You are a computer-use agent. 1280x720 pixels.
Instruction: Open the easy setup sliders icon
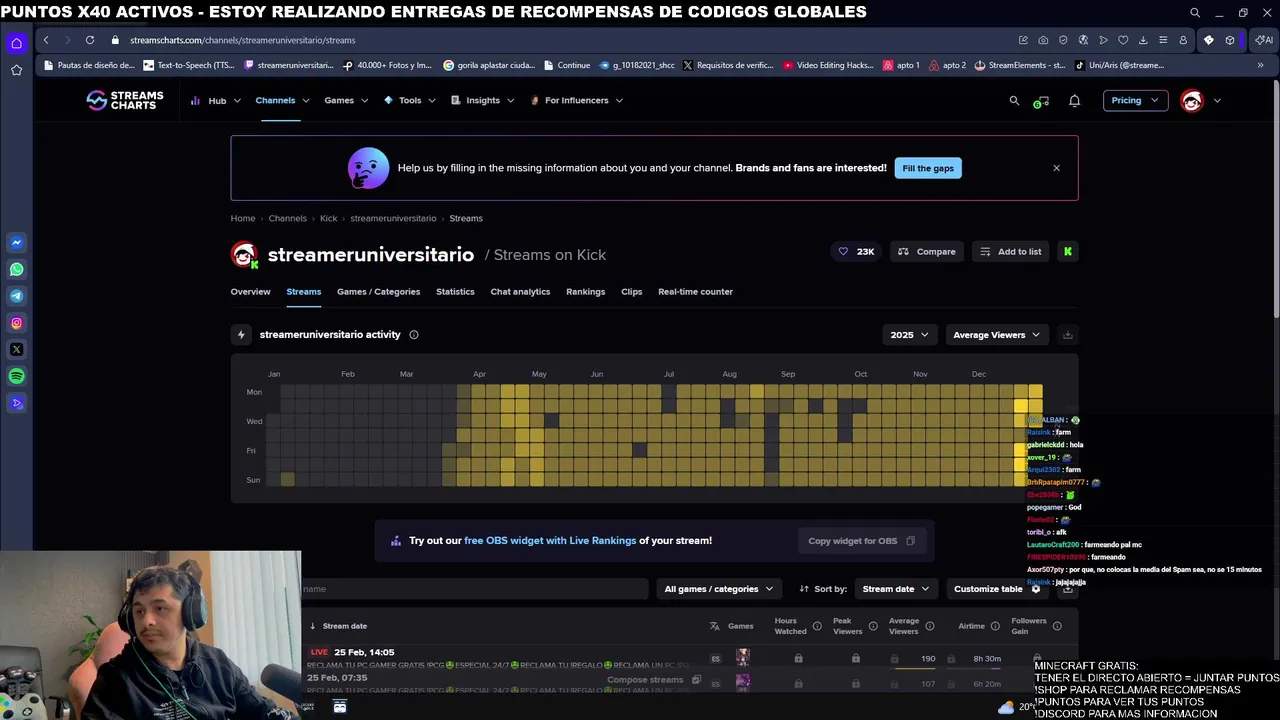[x=1163, y=40]
